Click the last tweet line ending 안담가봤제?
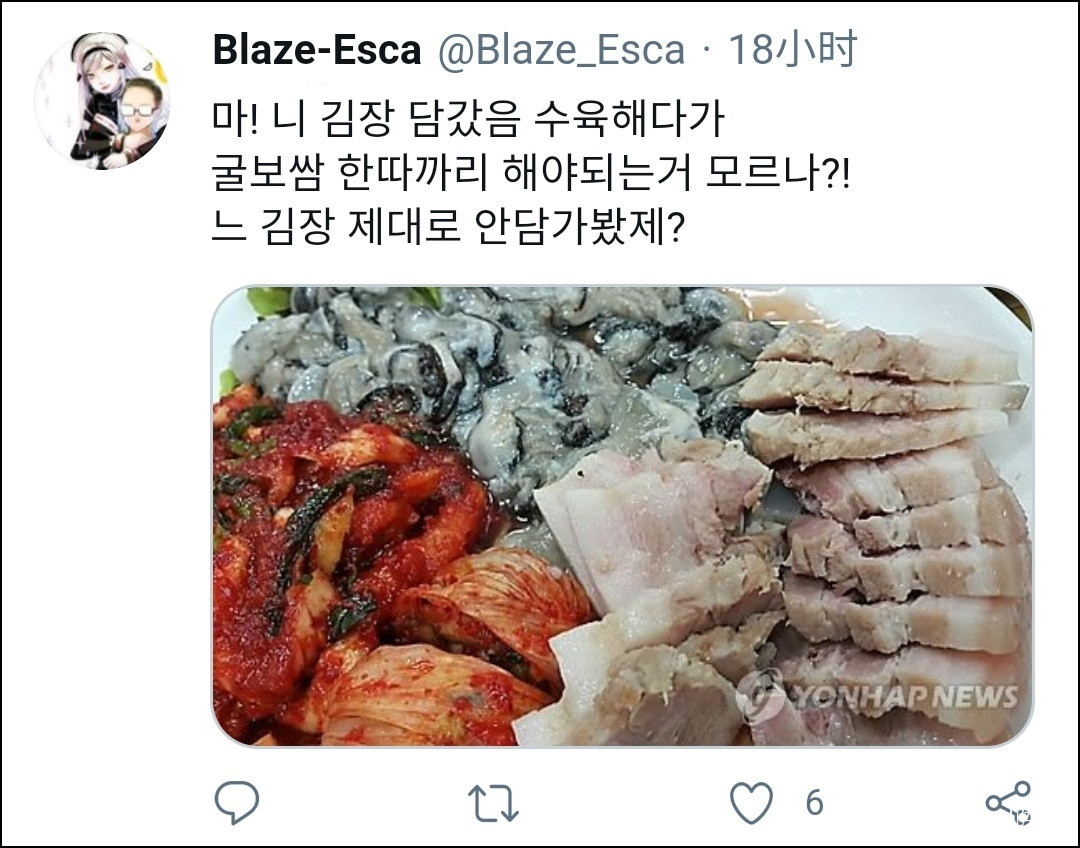This screenshot has width=1080, height=848. pos(448,227)
